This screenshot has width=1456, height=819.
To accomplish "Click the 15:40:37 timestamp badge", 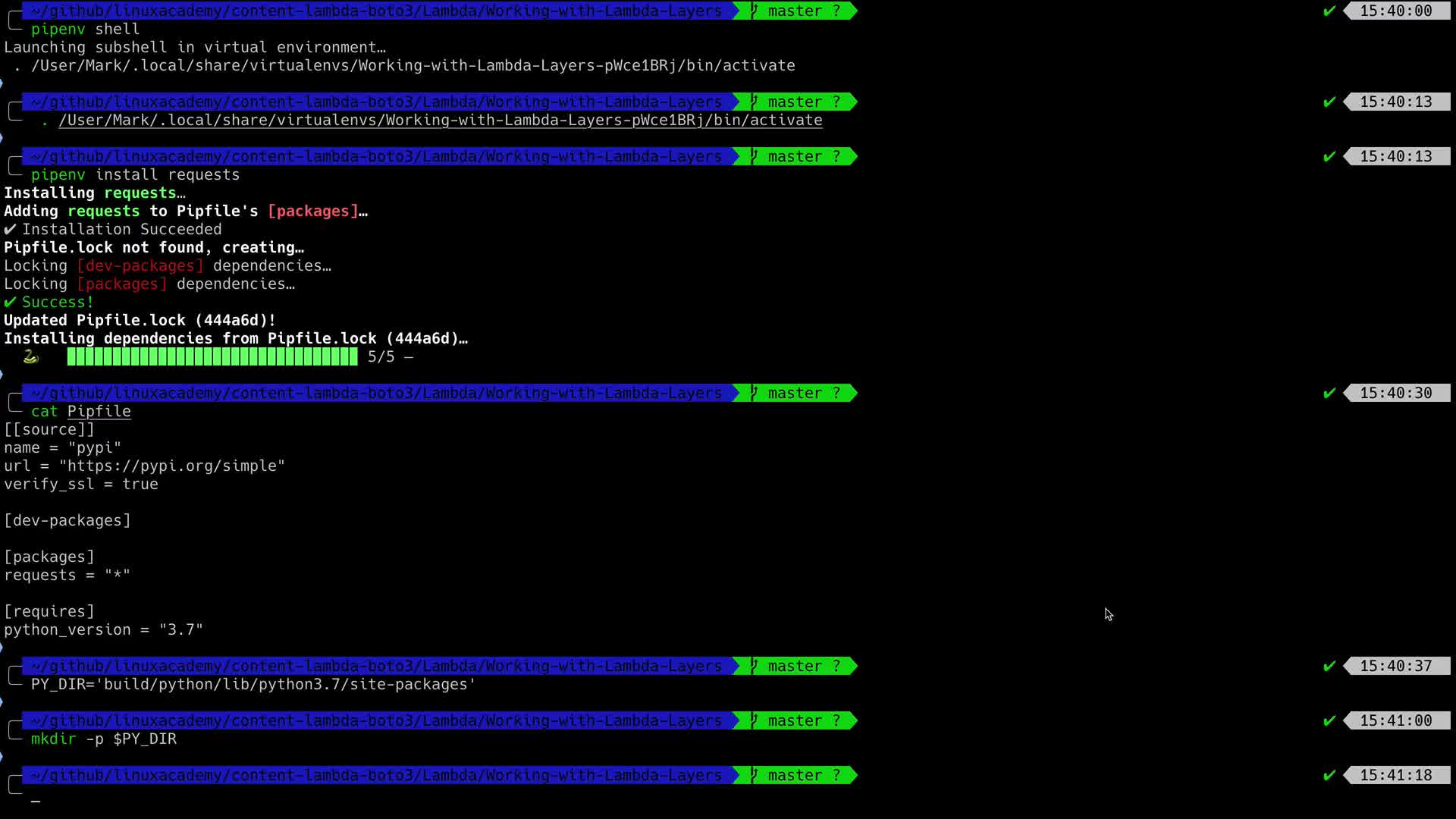I will pyautogui.click(x=1395, y=666).
